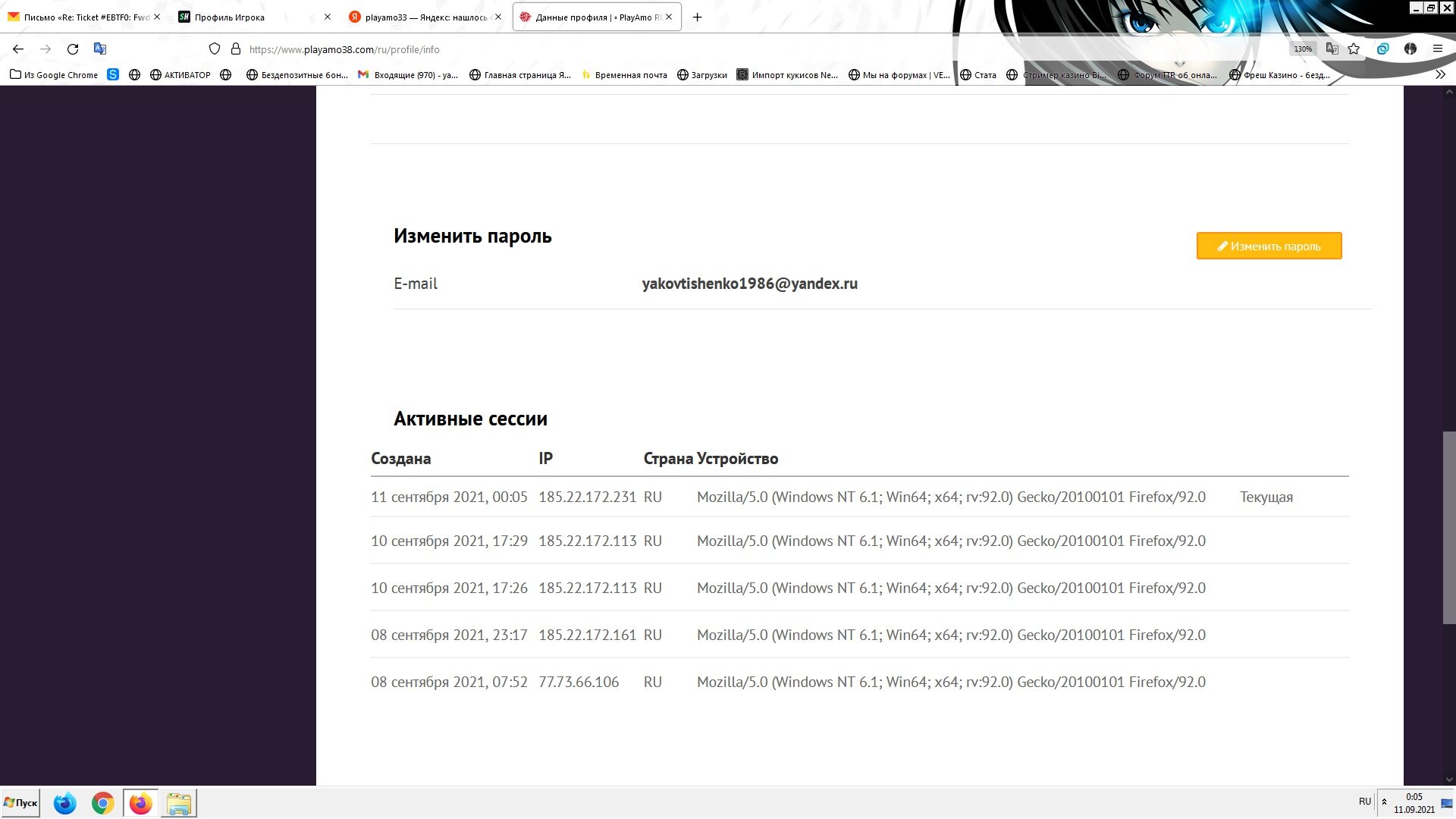Open Chrome from the taskbar

[x=102, y=803]
